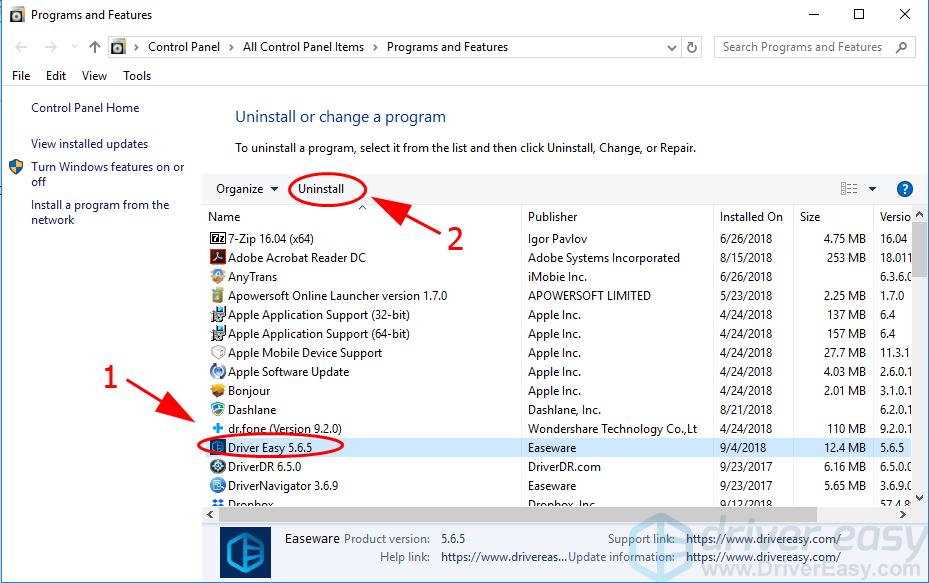Click the Dashlane shield icon
Screen dimensions: 929x583
point(218,410)
